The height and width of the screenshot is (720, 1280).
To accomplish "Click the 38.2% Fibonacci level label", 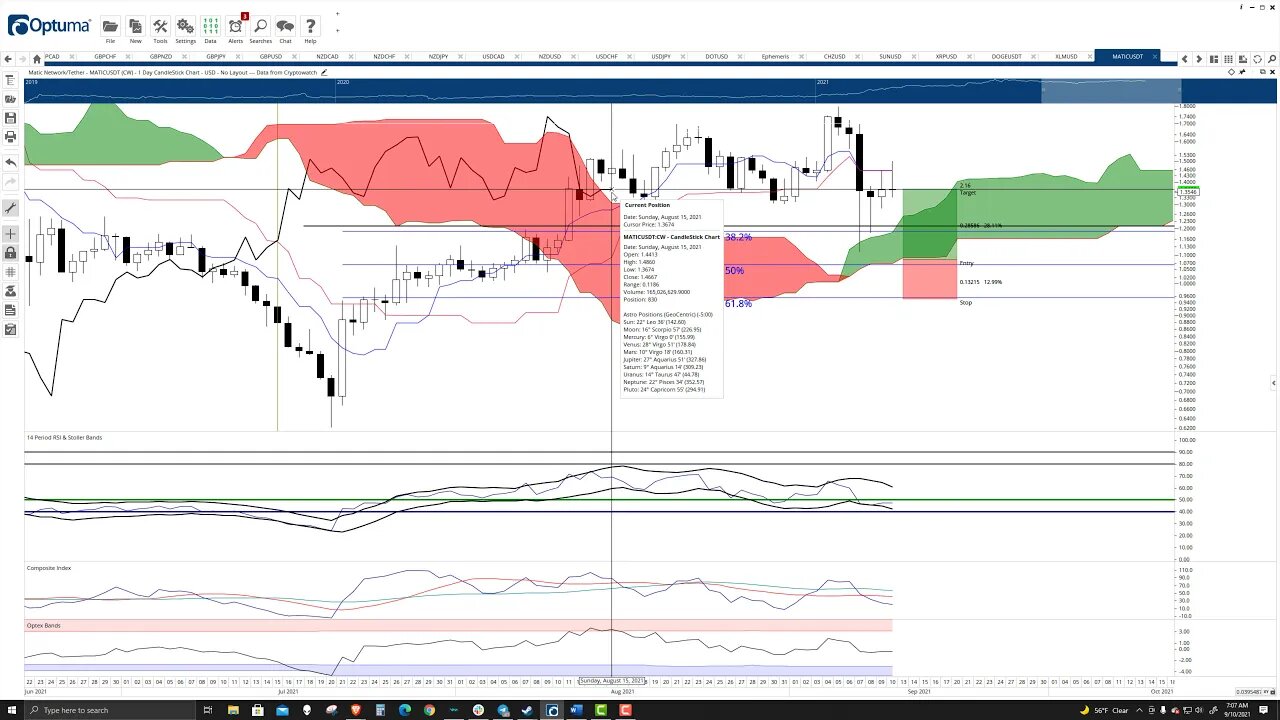I will (x=738, y=238).
